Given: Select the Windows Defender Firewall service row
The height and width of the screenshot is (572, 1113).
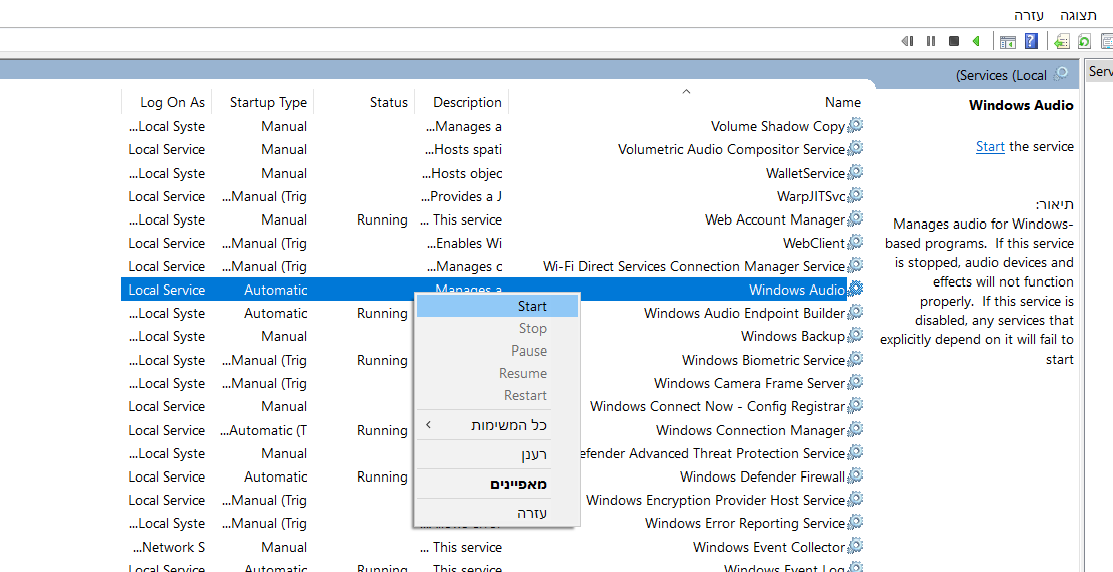Looking at the screenshot, I should (x=762, y=477).
